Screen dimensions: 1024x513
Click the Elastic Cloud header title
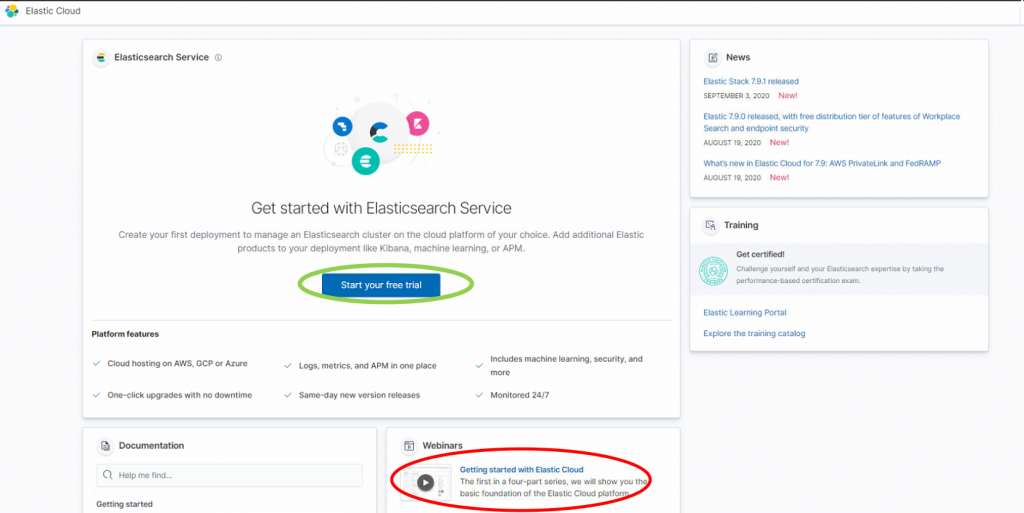click(x=53, y=11)
